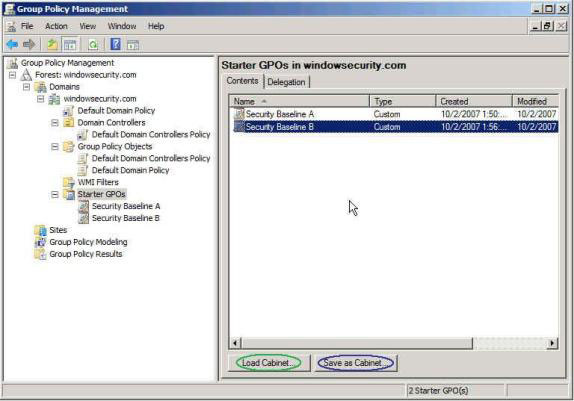
Task: Click the Group Policy Results icon
Action: coord(40,254)
